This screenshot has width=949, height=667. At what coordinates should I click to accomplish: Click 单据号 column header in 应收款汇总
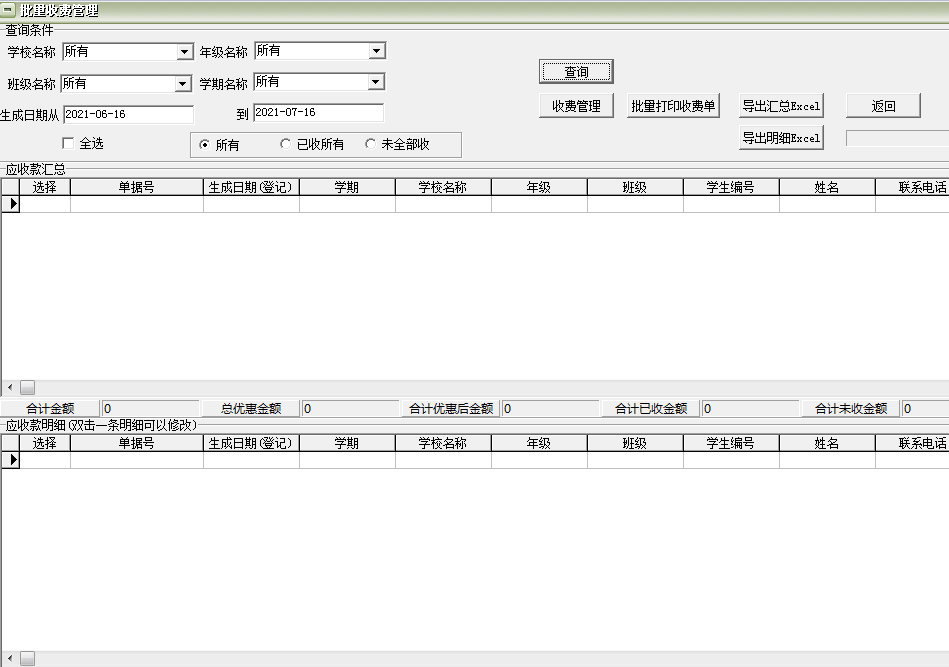click(137, 188)
